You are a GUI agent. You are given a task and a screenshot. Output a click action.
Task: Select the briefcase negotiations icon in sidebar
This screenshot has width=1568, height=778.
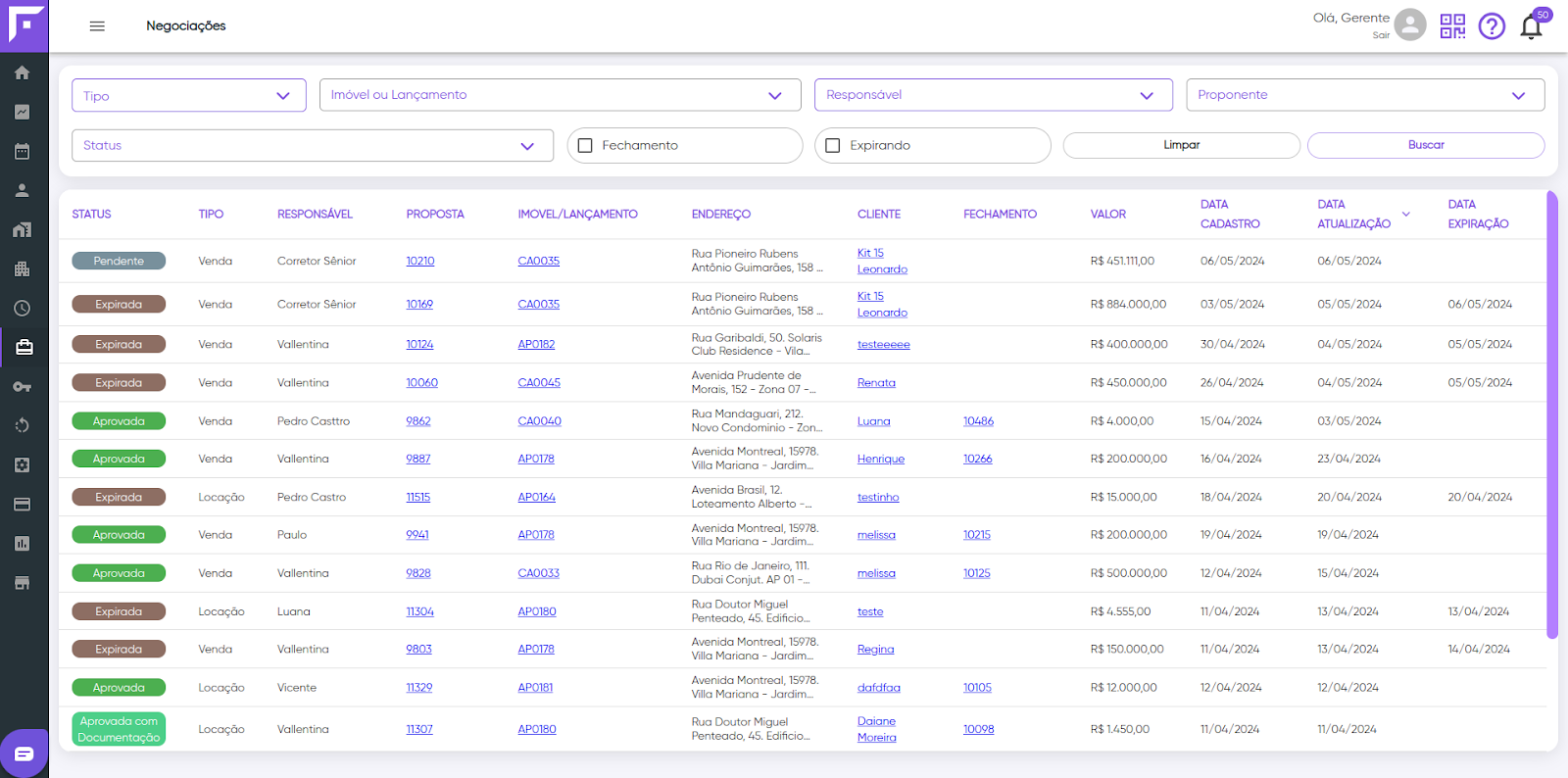pyautogui.click(x=24, y=347)
